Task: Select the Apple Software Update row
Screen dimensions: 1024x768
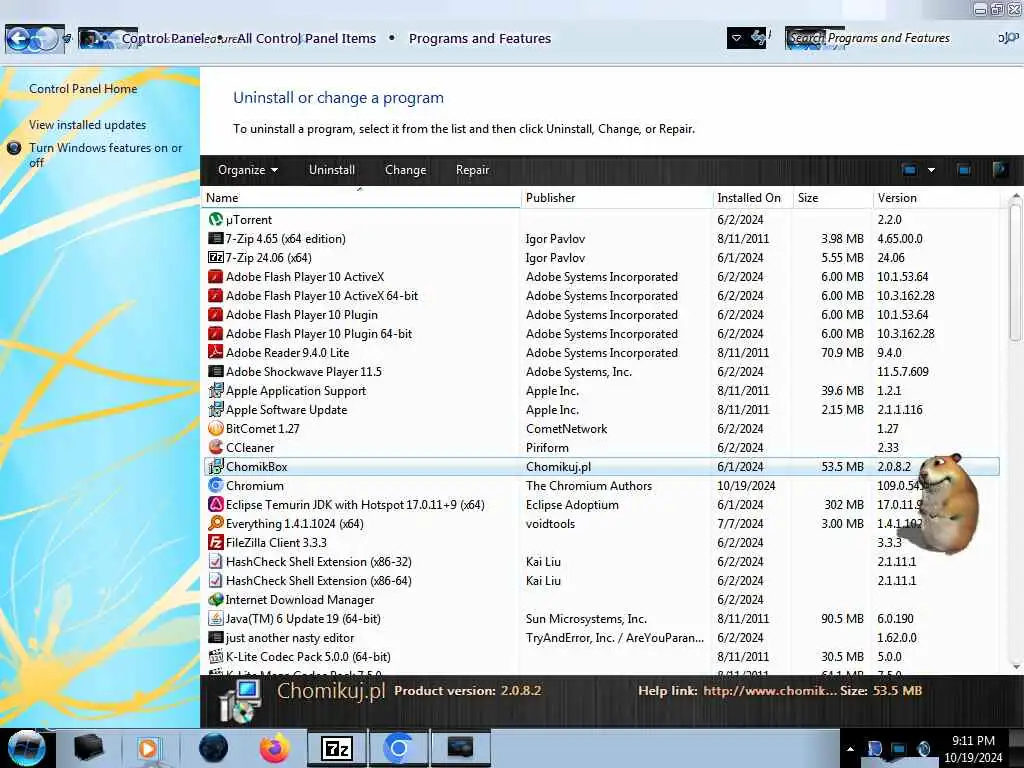Action: coord(601,409)
